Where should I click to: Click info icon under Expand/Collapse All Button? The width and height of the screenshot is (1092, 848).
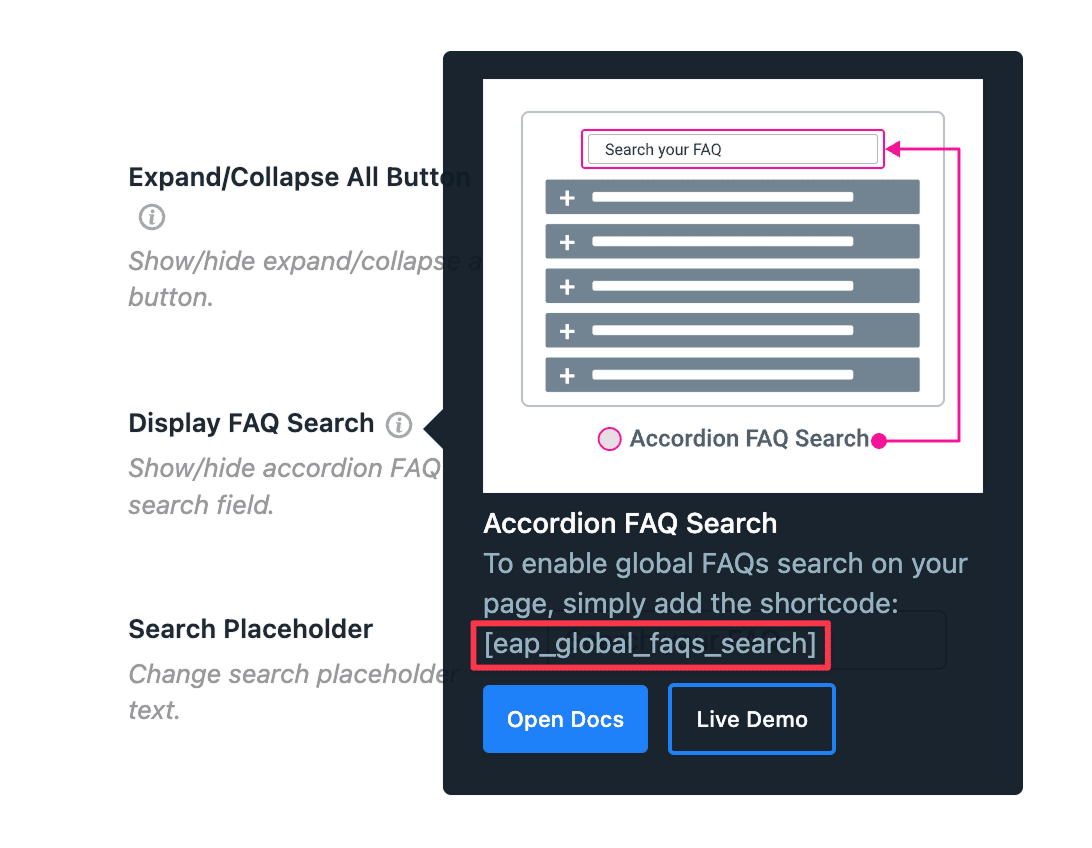click(x=151, y=216)
